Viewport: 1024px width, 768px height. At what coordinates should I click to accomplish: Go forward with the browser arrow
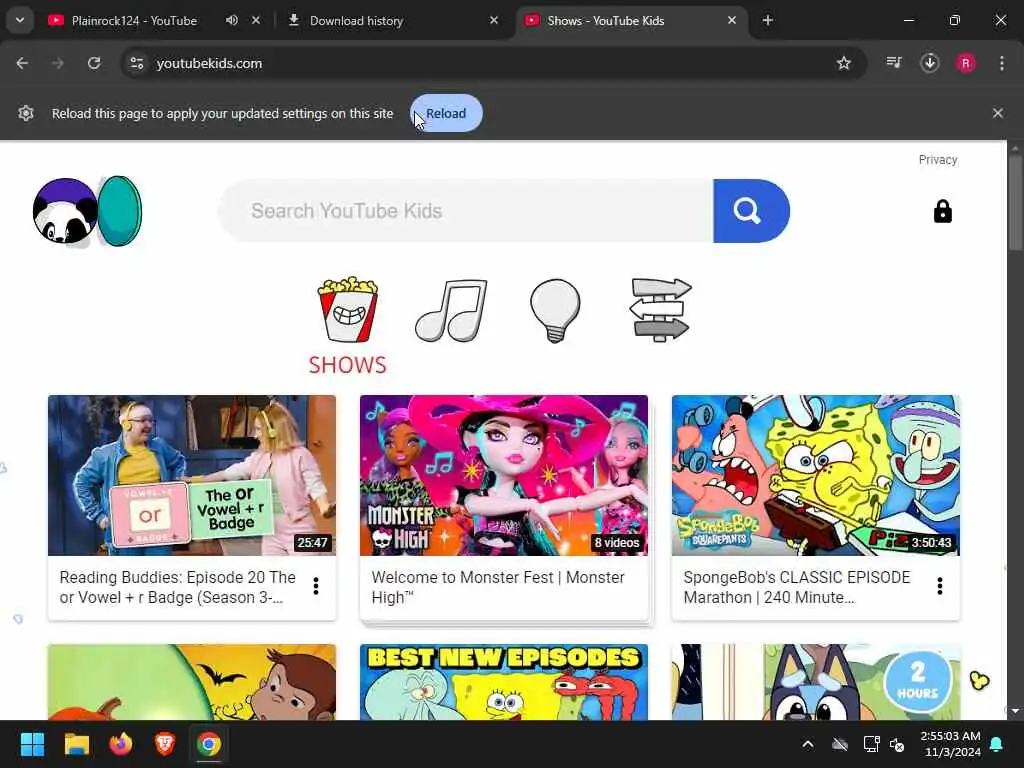click(x=58, y=63)
